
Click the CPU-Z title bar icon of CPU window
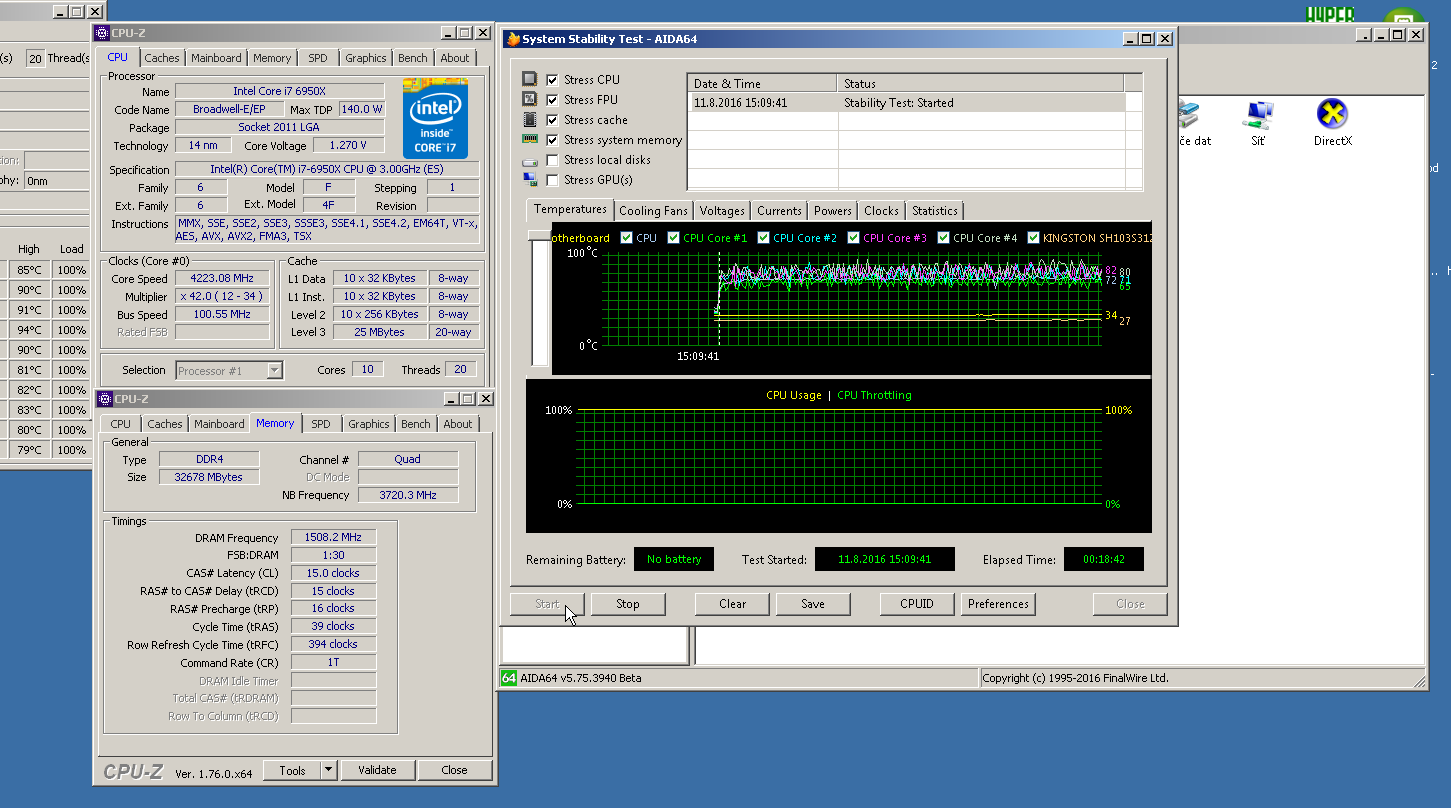click(102, 33)
